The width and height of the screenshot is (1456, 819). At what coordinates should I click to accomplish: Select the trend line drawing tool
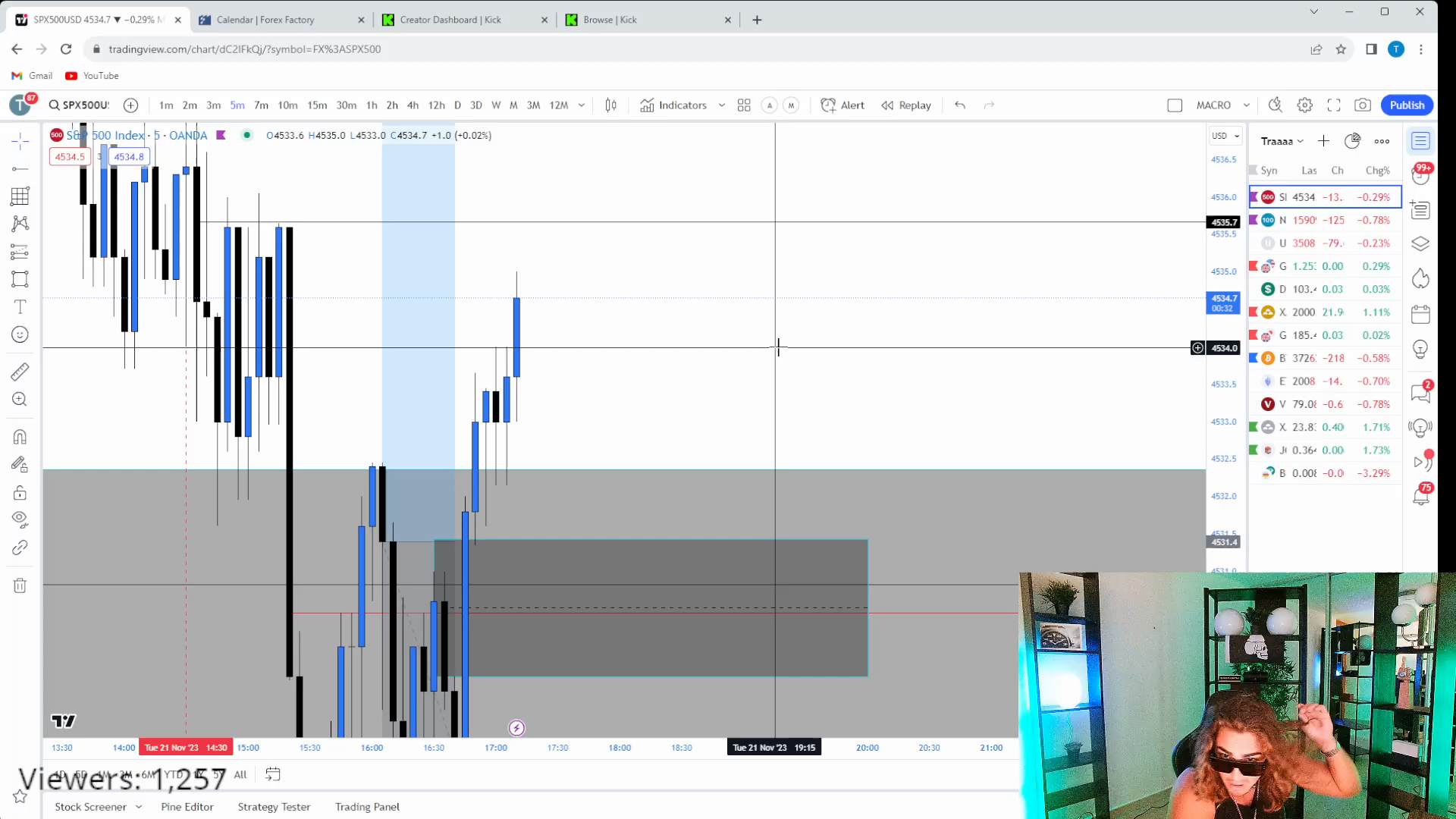[20, 168]
